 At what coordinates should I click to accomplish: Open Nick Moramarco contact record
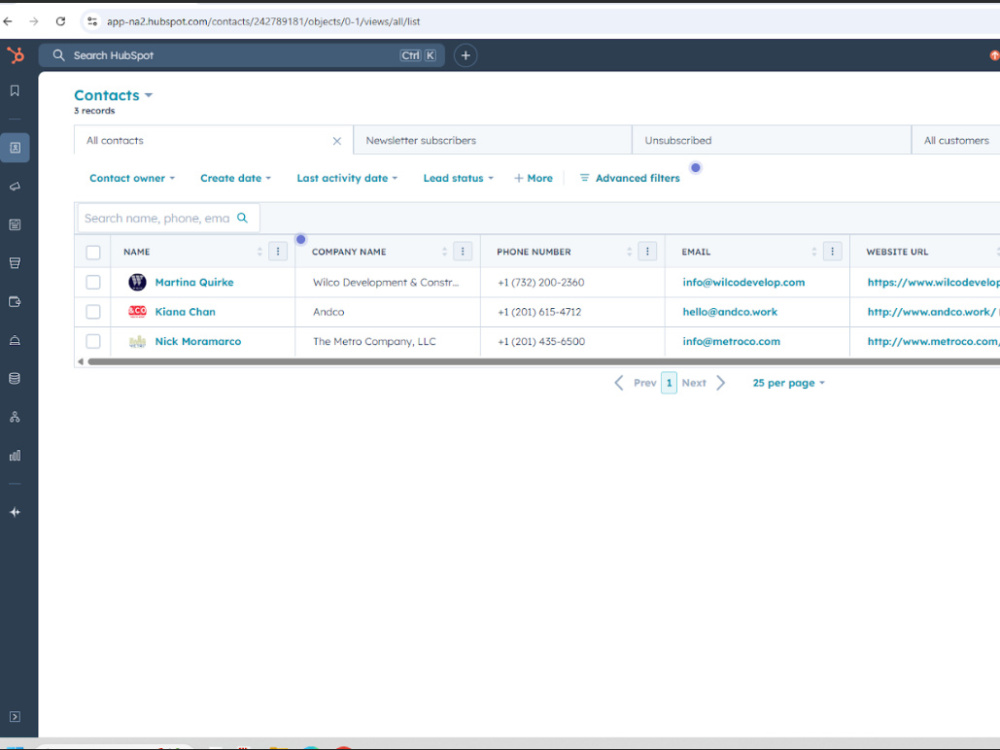tap(198, 341)
